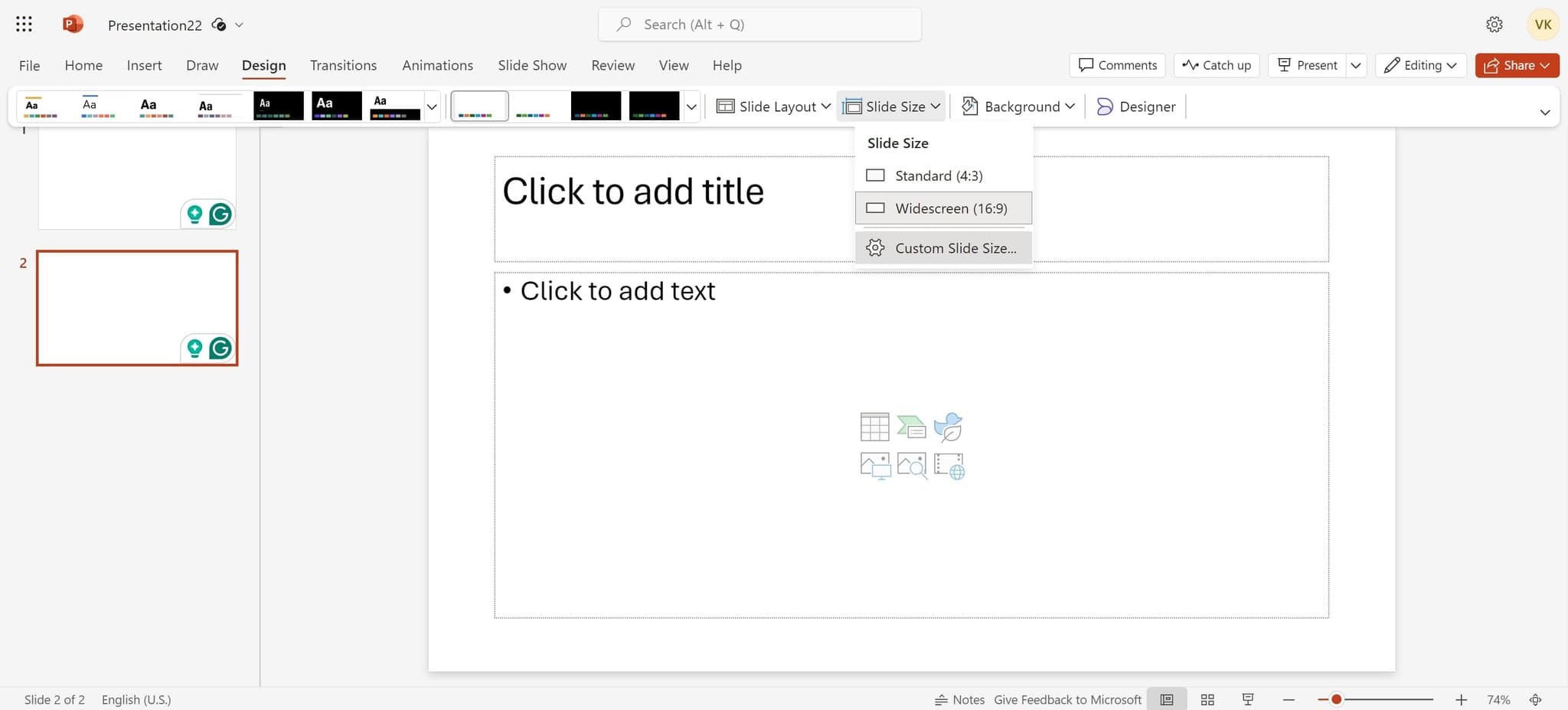The image size is (1568, 710).
Task: Insert a table using the placeholder icon
Action: tap(874, 427)
